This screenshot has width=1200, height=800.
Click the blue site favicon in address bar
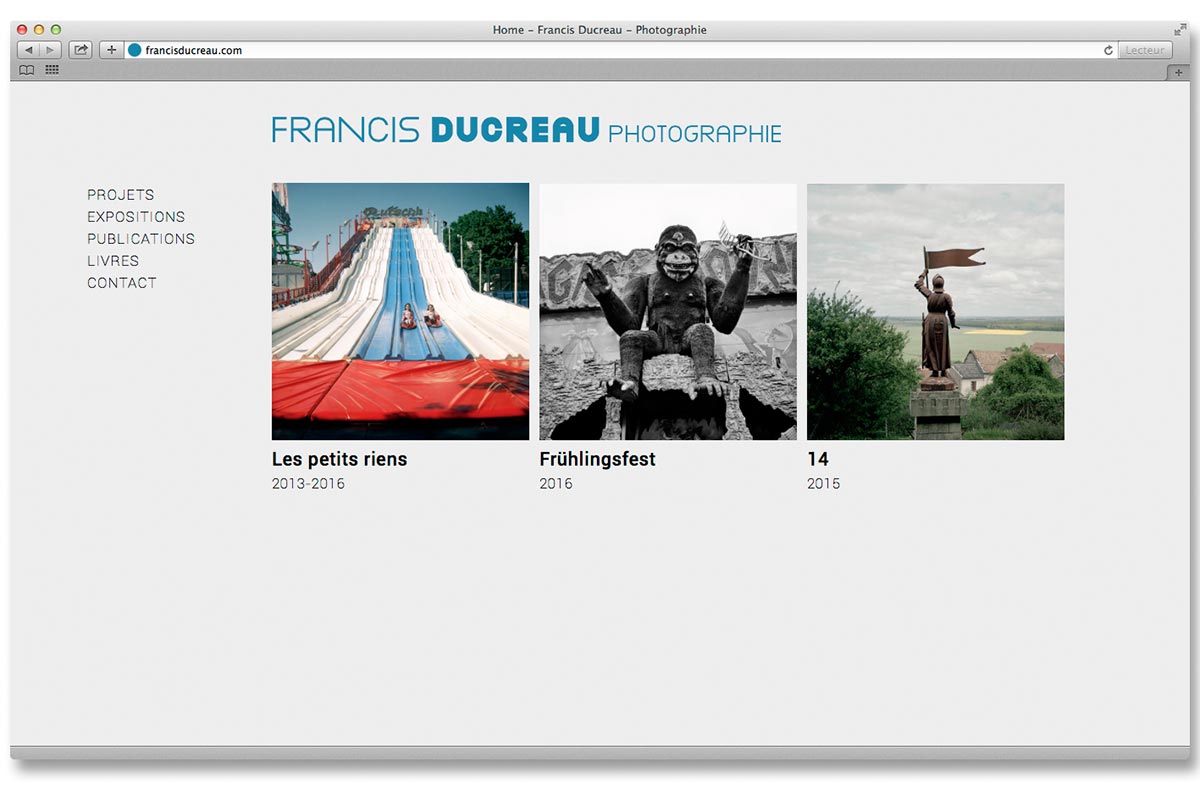point(135,50)
